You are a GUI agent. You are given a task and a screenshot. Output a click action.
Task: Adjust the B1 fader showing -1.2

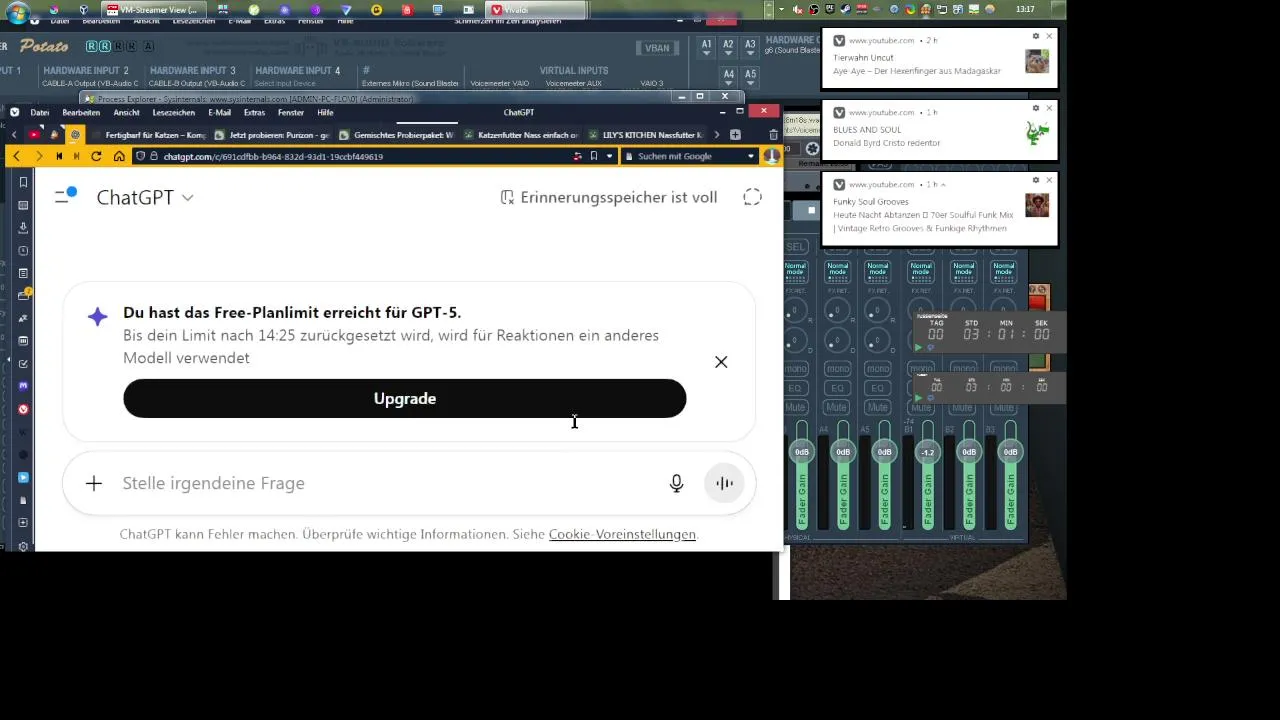click(x=927, y=452)
